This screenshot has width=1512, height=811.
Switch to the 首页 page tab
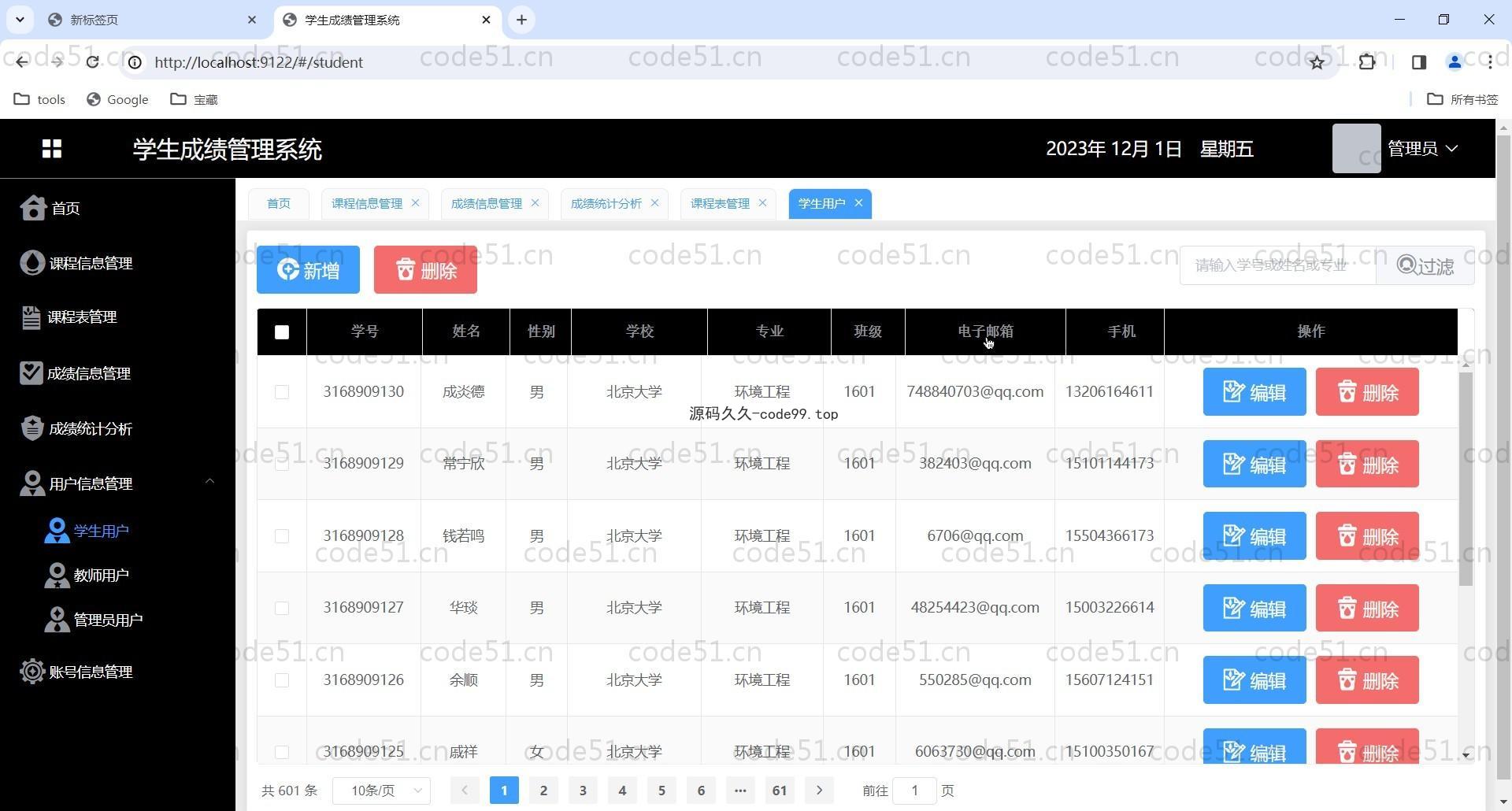click(279, 203)
